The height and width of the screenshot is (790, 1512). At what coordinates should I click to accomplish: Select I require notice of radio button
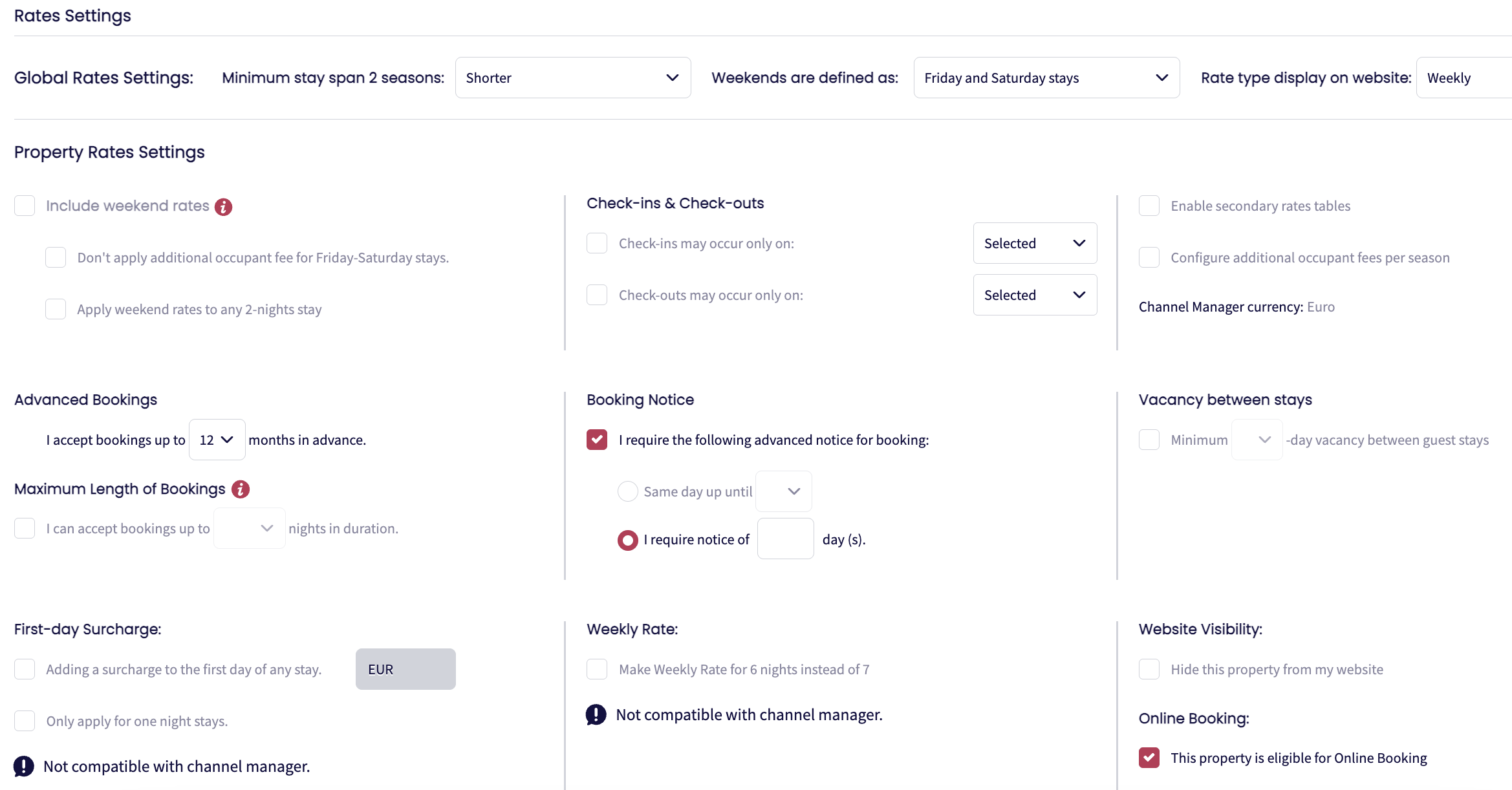627,540
